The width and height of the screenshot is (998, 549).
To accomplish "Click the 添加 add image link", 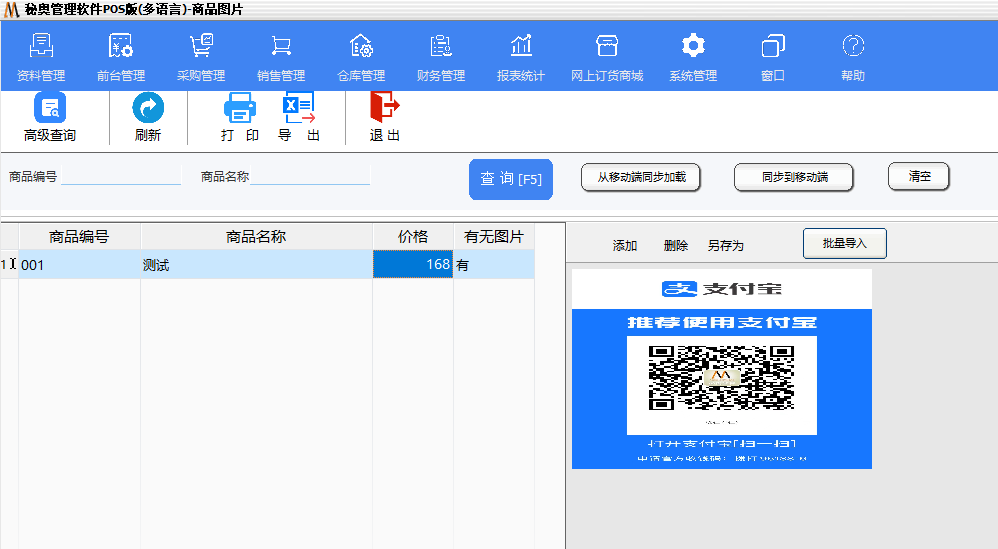I will [x=625, y=246].
